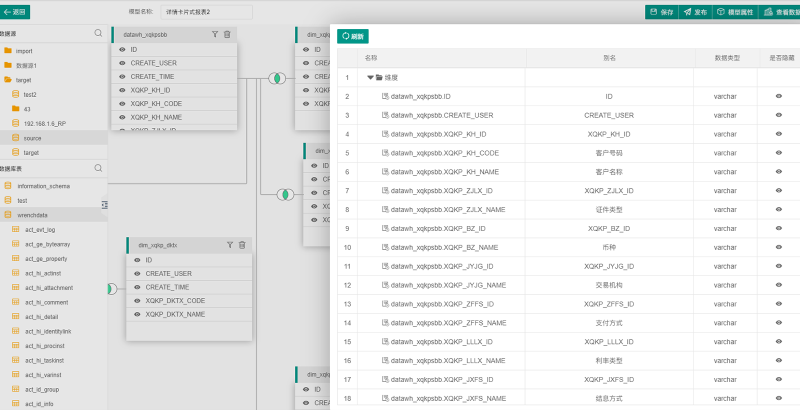Click the field icon of datawh_xqkpsbb.XQKP_BZ_NAME row
Screen dimensions: 800x410
click(386, 247)
